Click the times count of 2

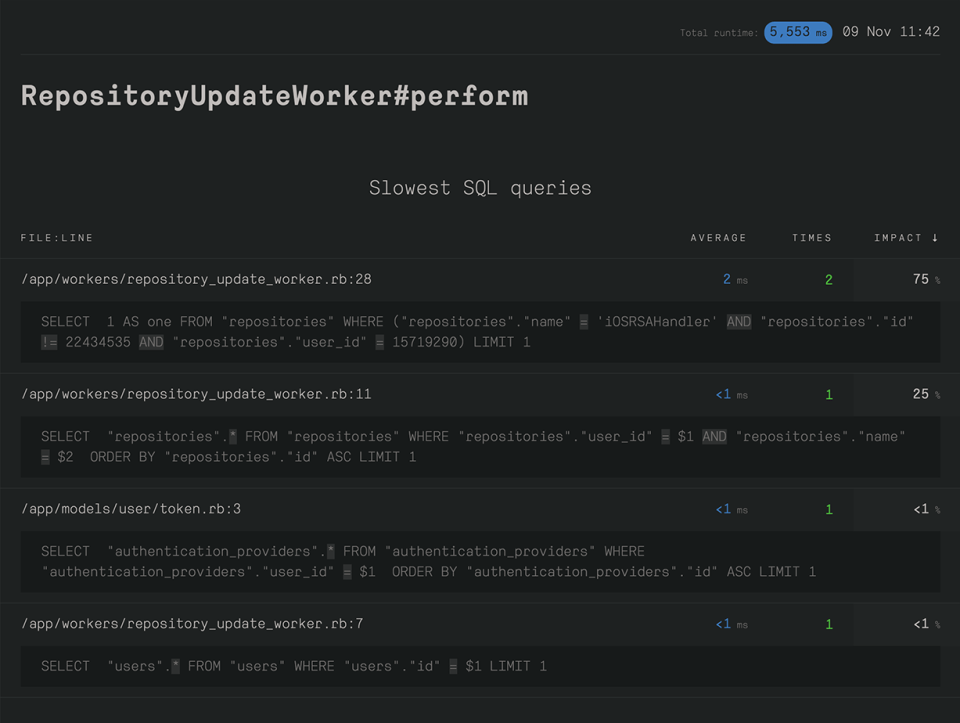[828, 280]
